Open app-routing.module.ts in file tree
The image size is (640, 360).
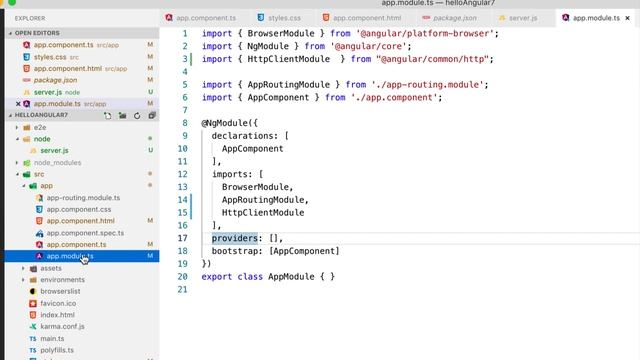[82, 198]
